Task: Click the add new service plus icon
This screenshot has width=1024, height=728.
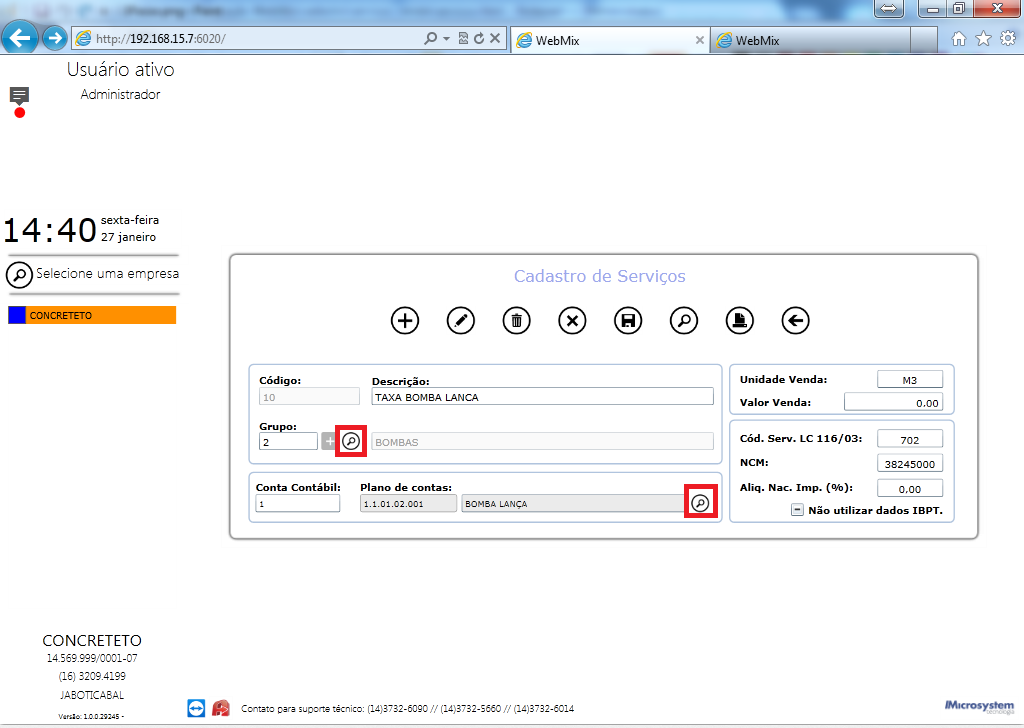Action: [405, 321]
